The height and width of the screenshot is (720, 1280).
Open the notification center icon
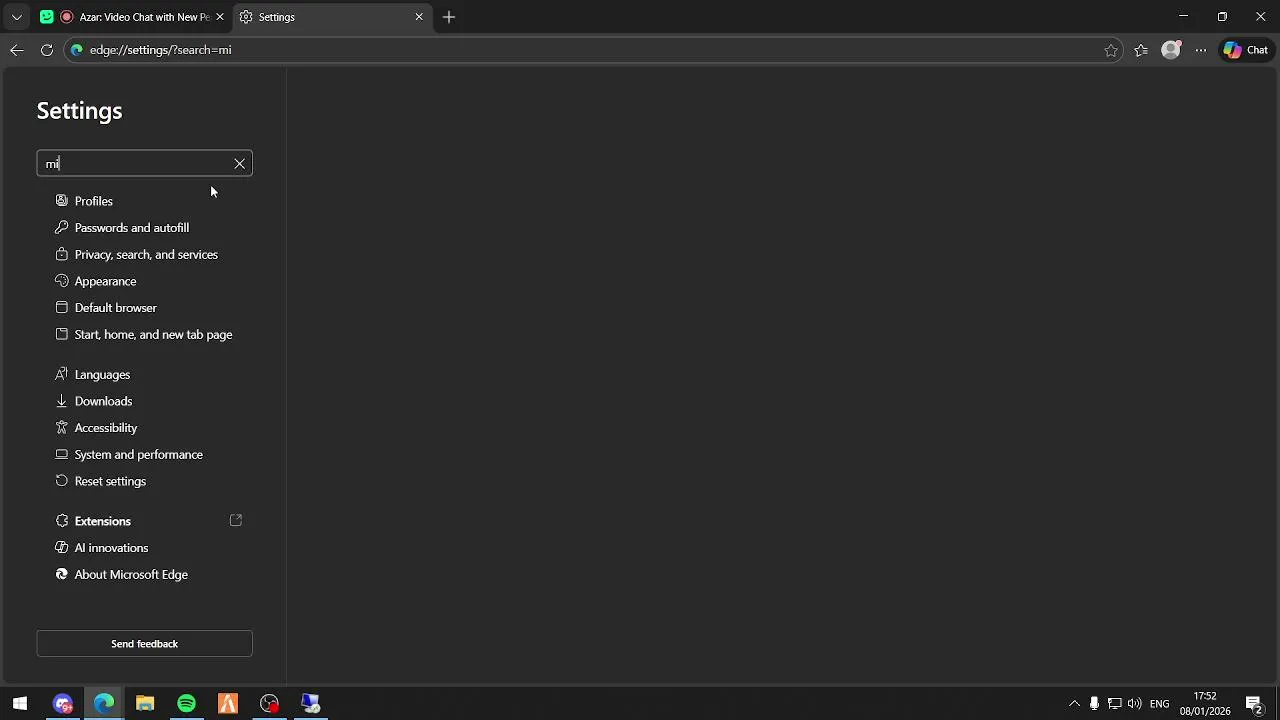(1254, 704)
